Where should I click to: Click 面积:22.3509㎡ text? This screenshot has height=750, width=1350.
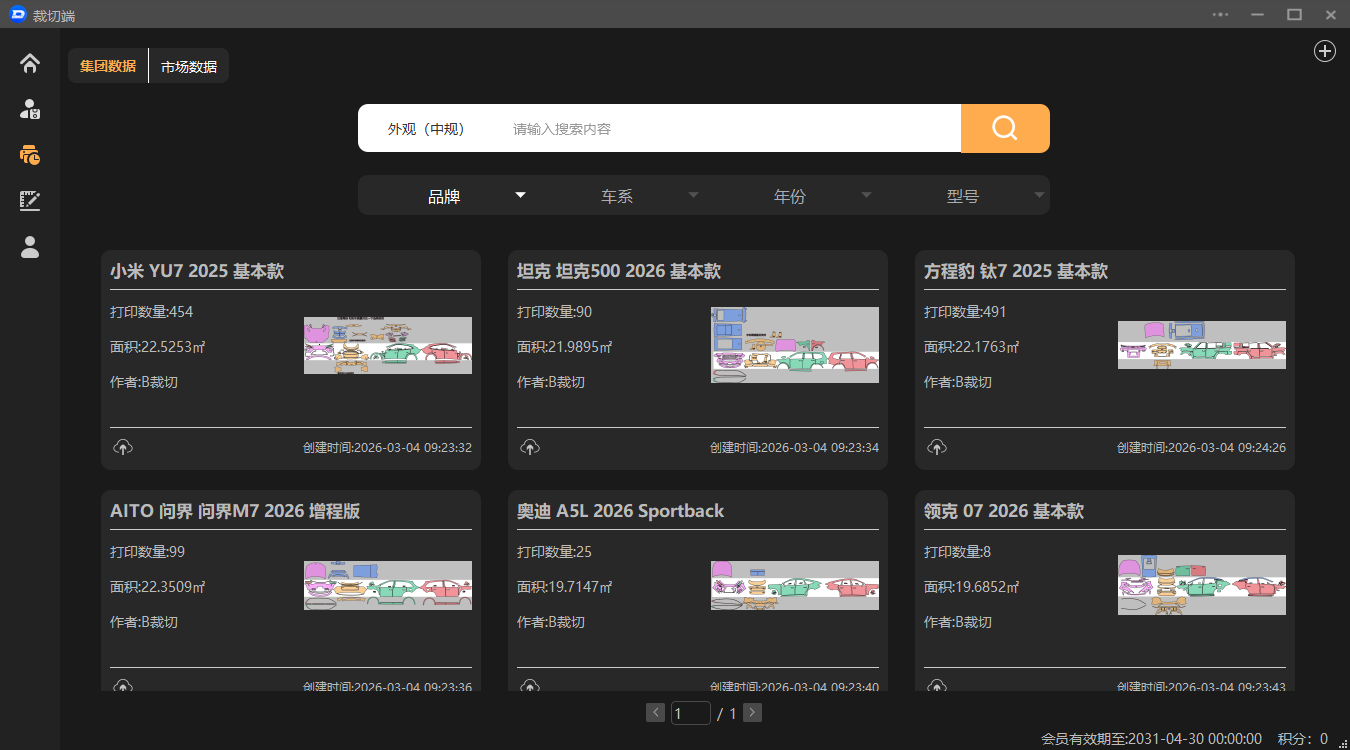(158, 587)
